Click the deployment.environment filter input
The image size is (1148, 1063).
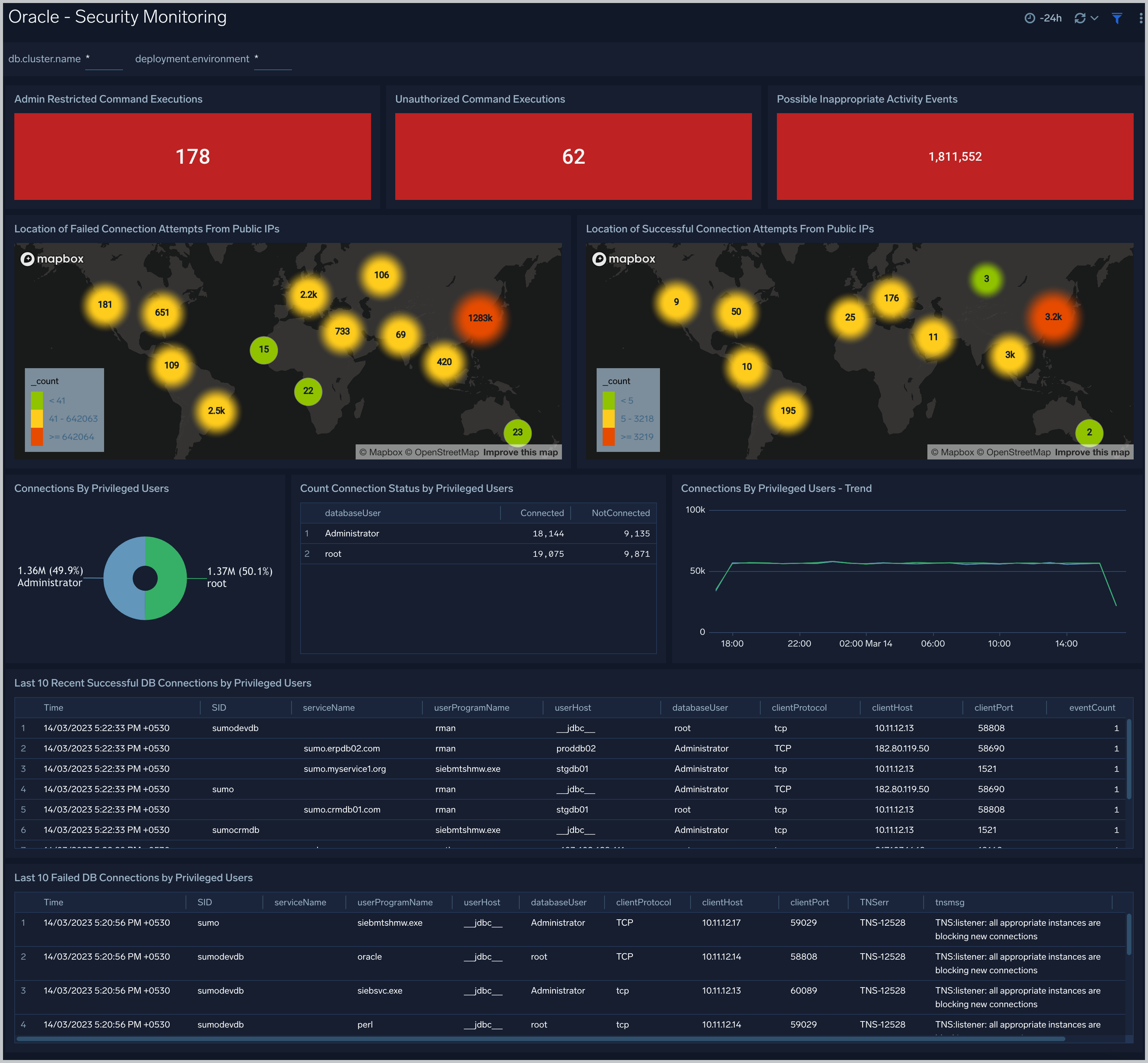tap(273, 59)
